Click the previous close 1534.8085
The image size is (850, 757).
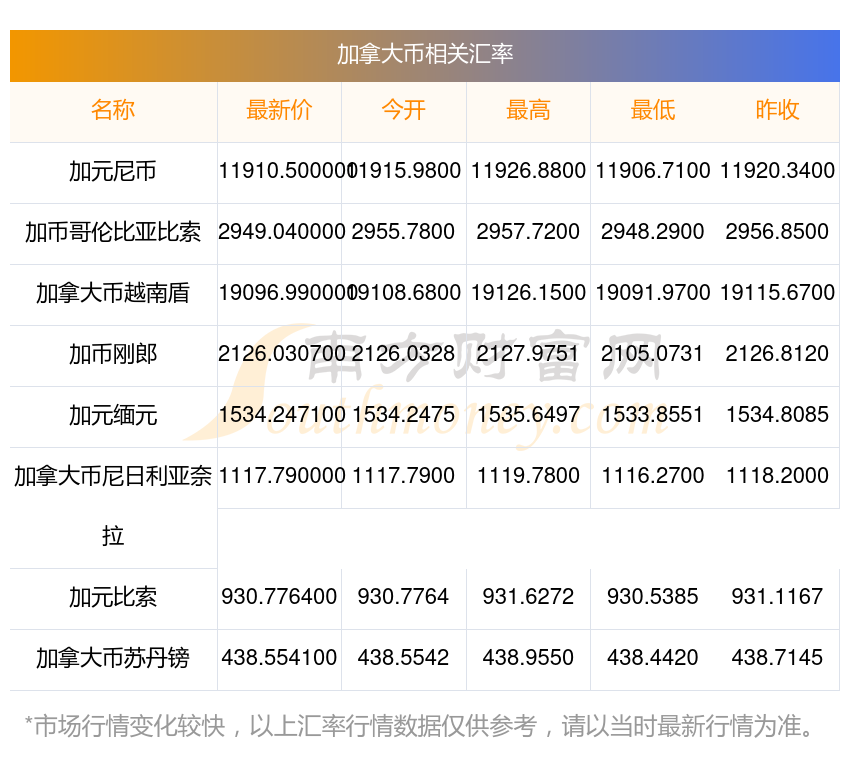[x=777, y=415]
